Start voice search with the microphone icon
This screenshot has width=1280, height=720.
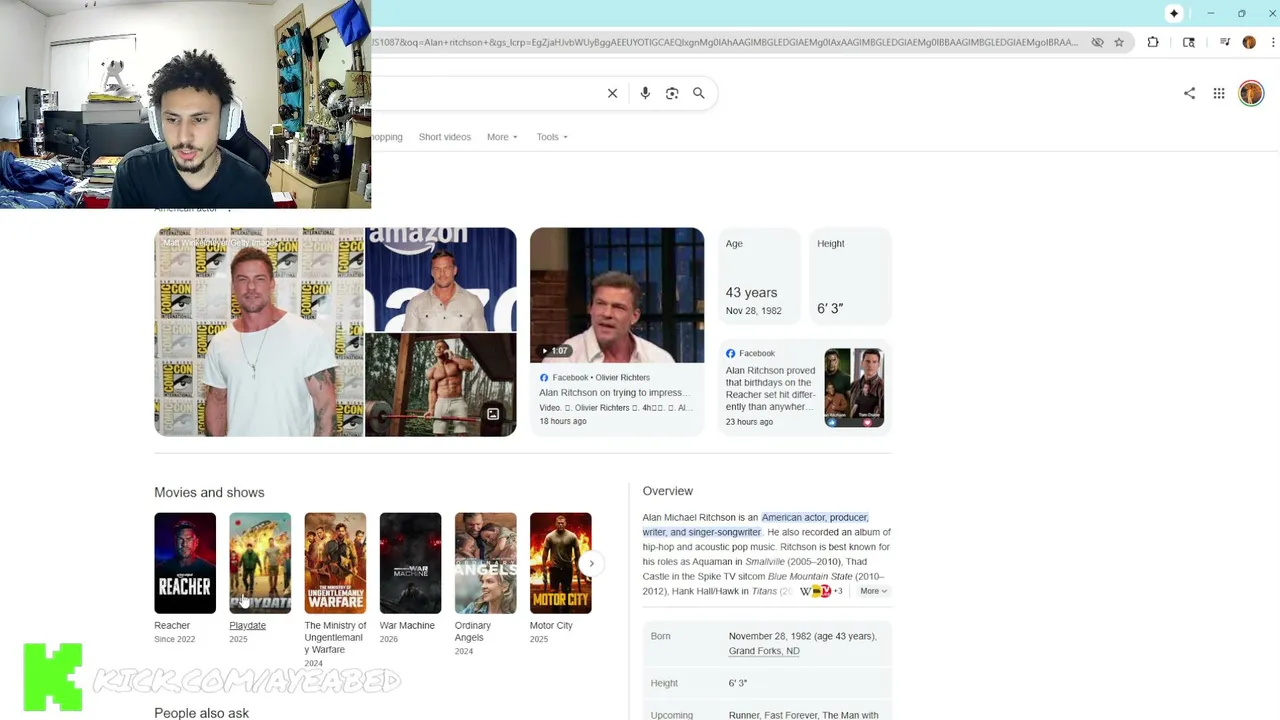click(645, 93)
